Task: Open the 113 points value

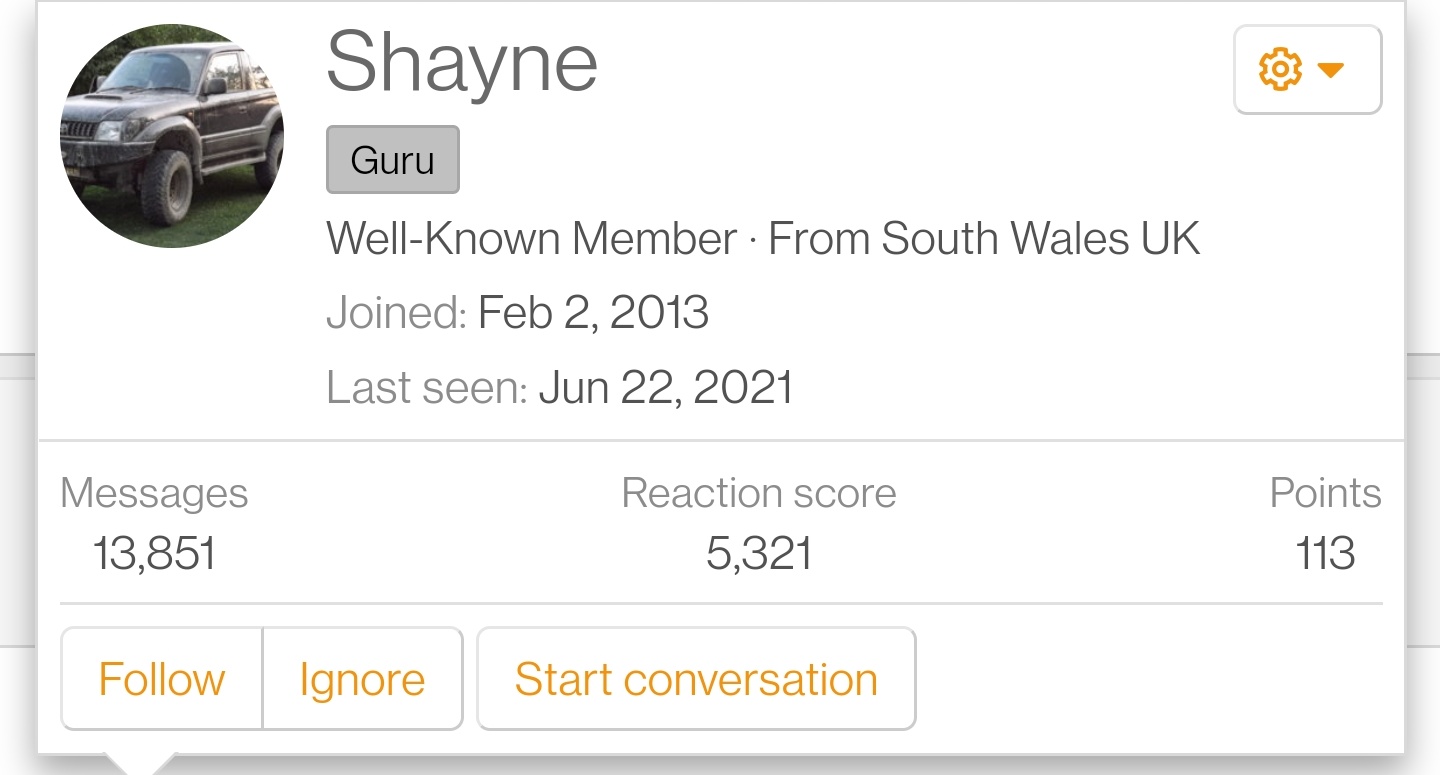Action: click(x=1325, y=553)
